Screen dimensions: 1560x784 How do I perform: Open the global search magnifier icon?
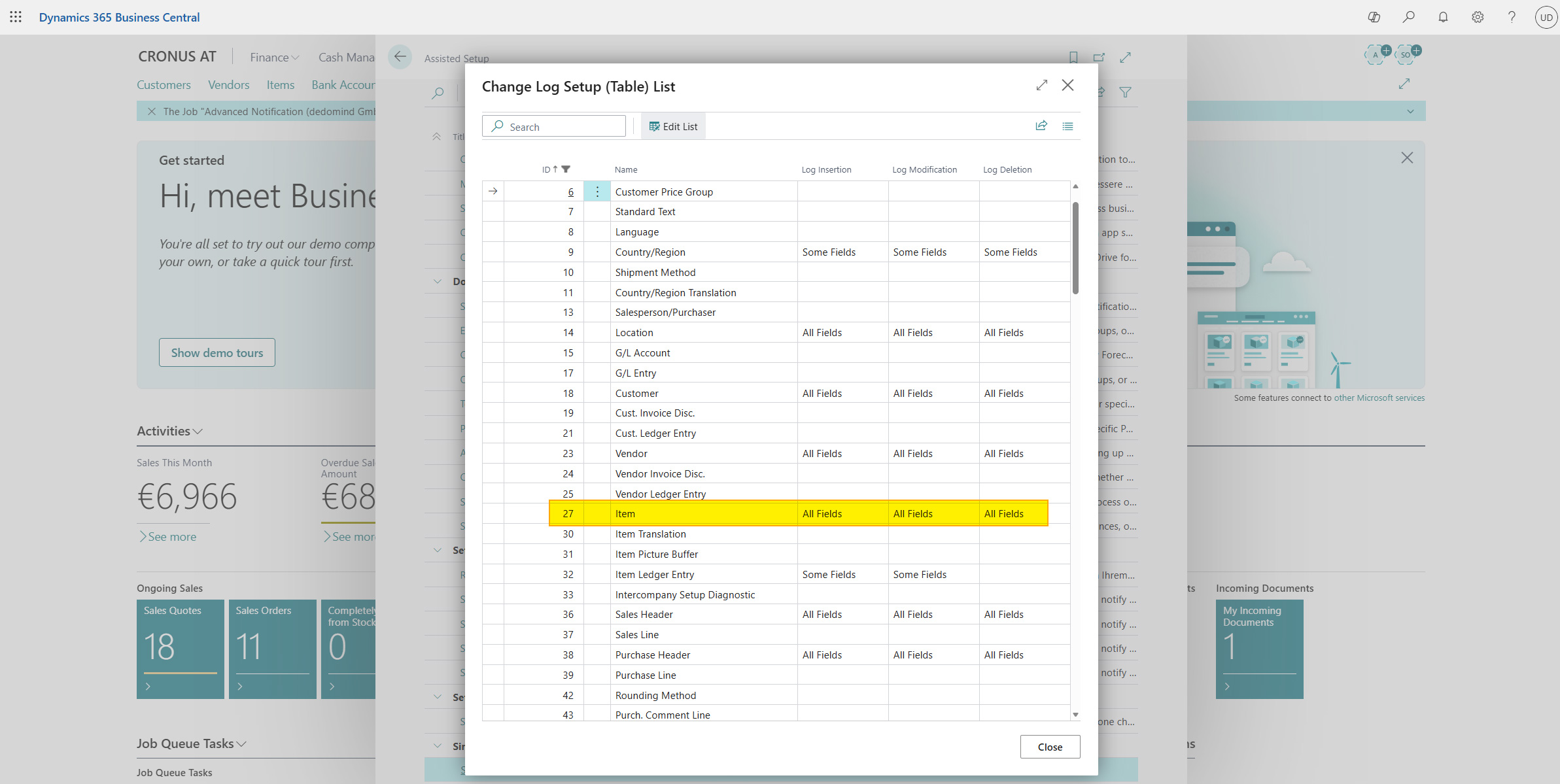[1409, 17]
